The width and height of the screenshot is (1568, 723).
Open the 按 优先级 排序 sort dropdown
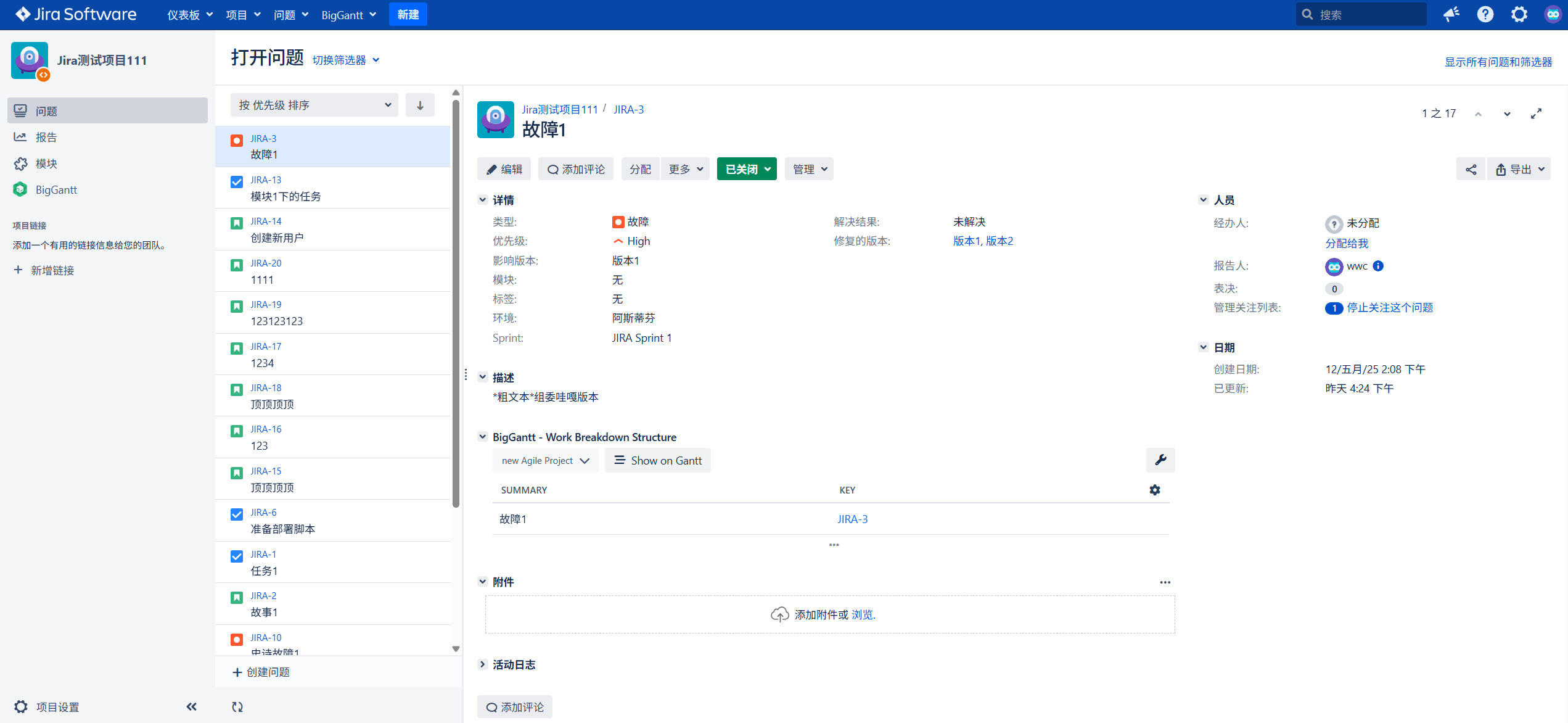(x=314, y=105)
